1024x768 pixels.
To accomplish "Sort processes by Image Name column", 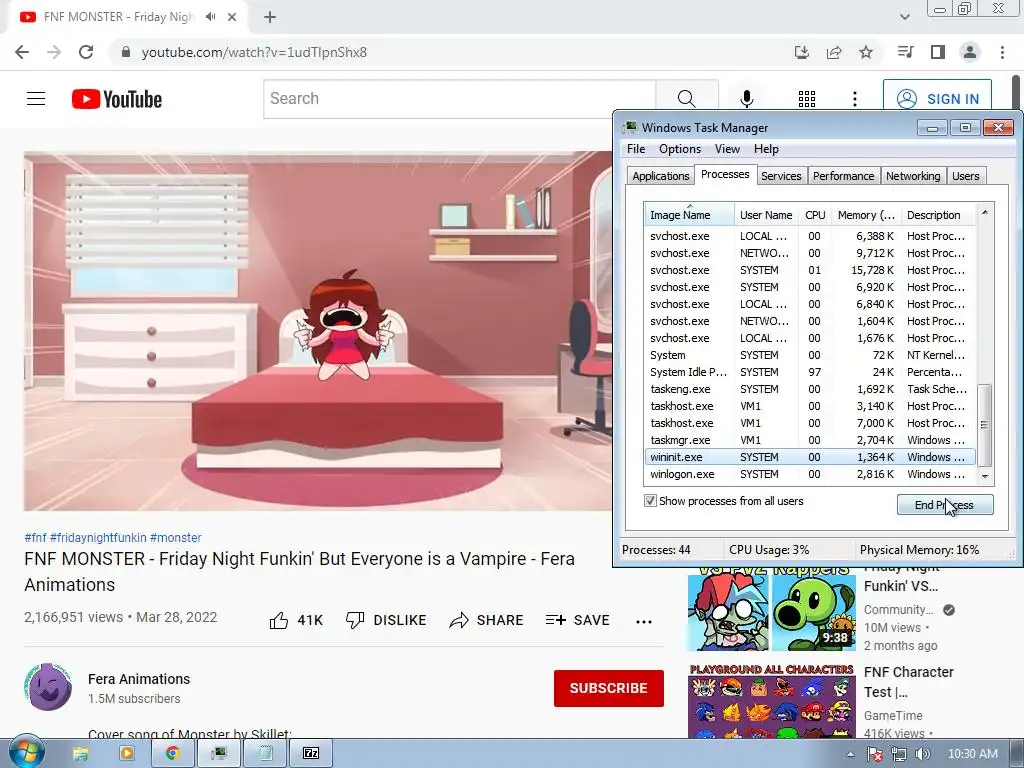I will [x=689, y=215].
